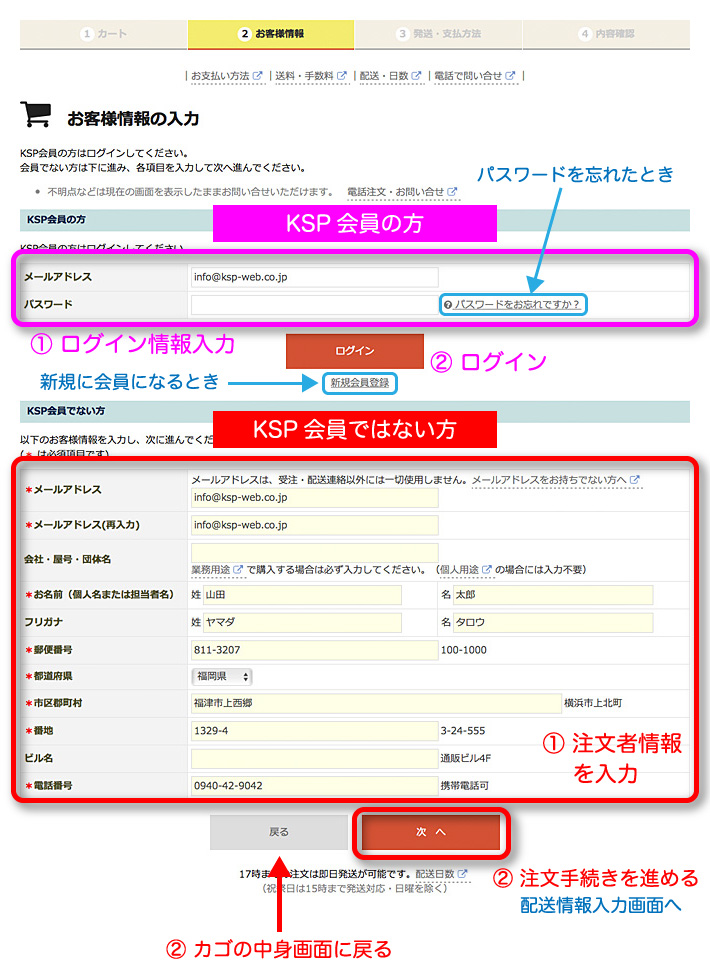Focus メールアドレス(再入力) input field

314,525
